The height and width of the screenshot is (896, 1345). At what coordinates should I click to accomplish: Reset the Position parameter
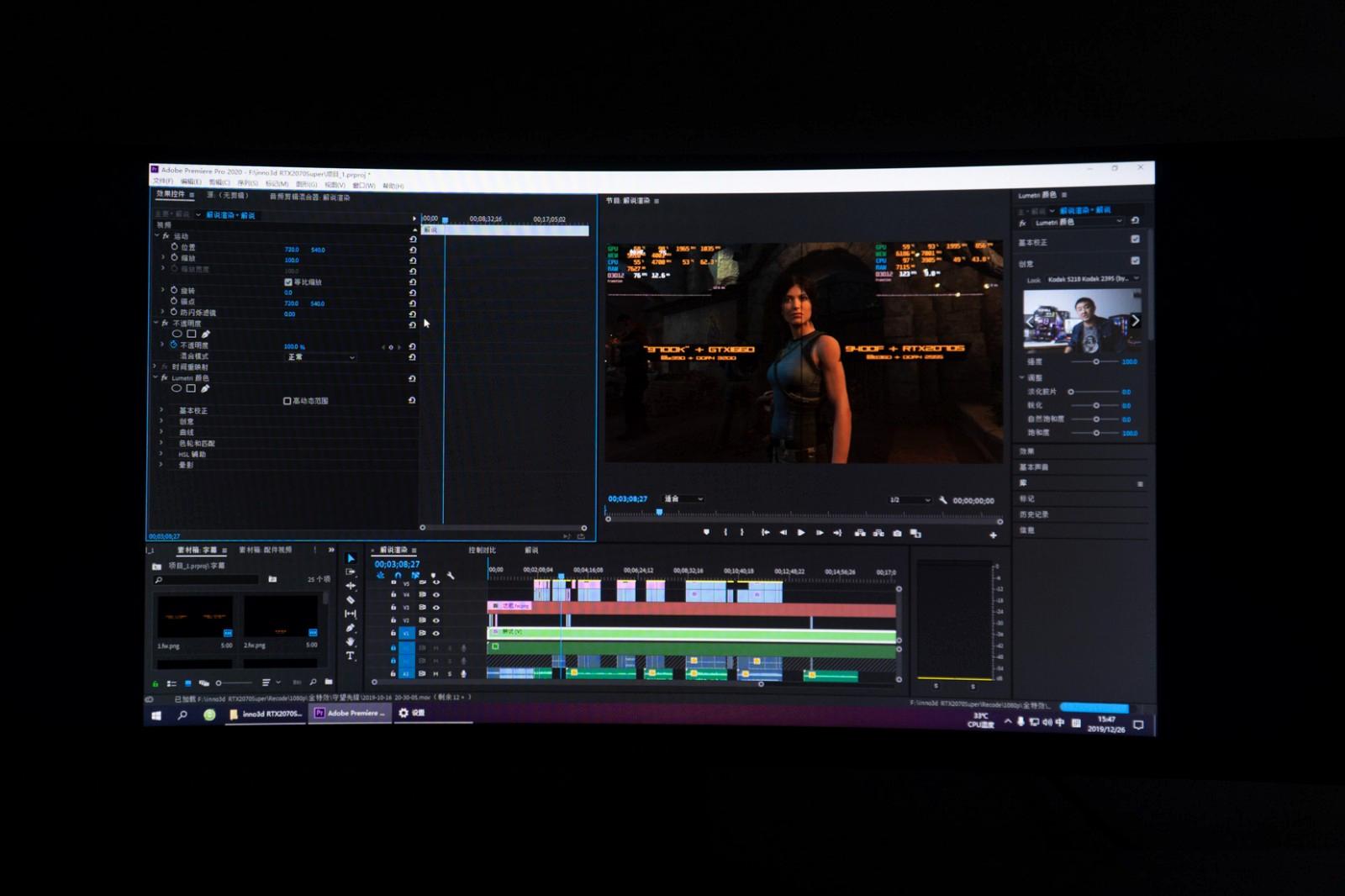click(413, 250)
